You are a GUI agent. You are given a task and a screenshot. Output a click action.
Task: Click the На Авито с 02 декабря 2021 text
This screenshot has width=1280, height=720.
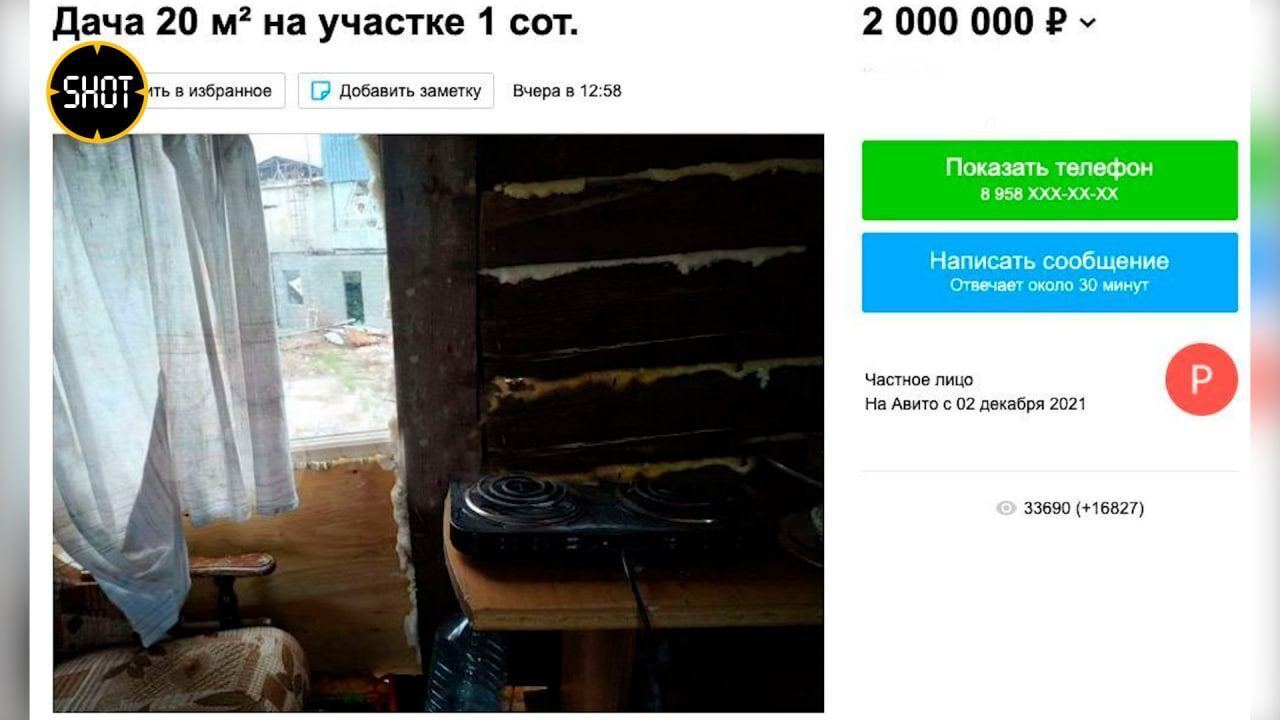point(975,405)
